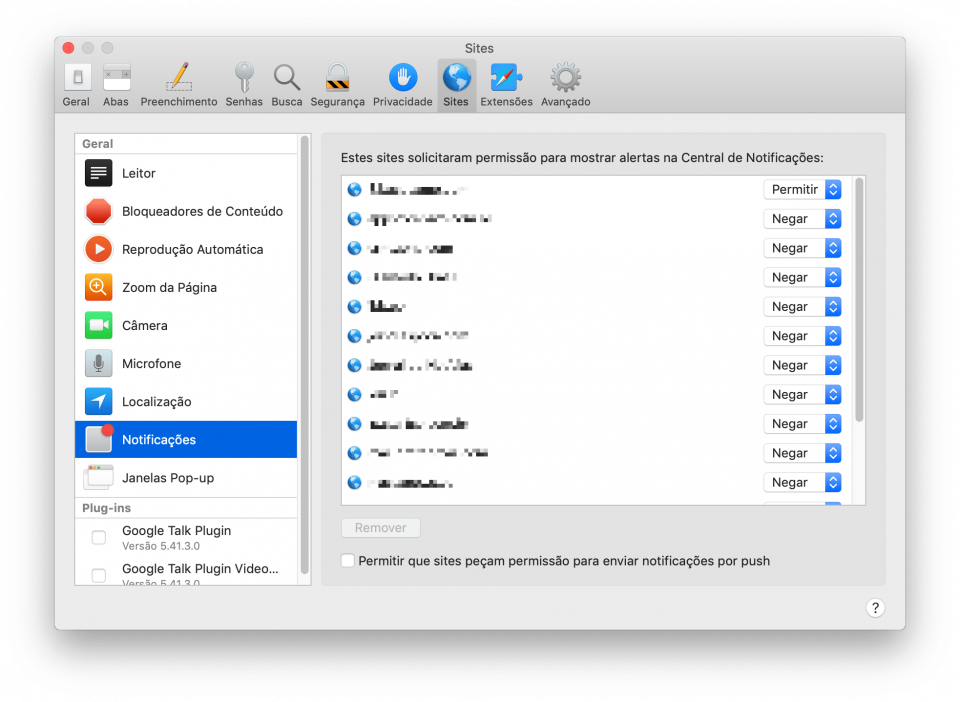Toggle the Google Talk Plugin Video checkbox
The height and width of the screenshot is (702, 960).
tap(99, 575)
